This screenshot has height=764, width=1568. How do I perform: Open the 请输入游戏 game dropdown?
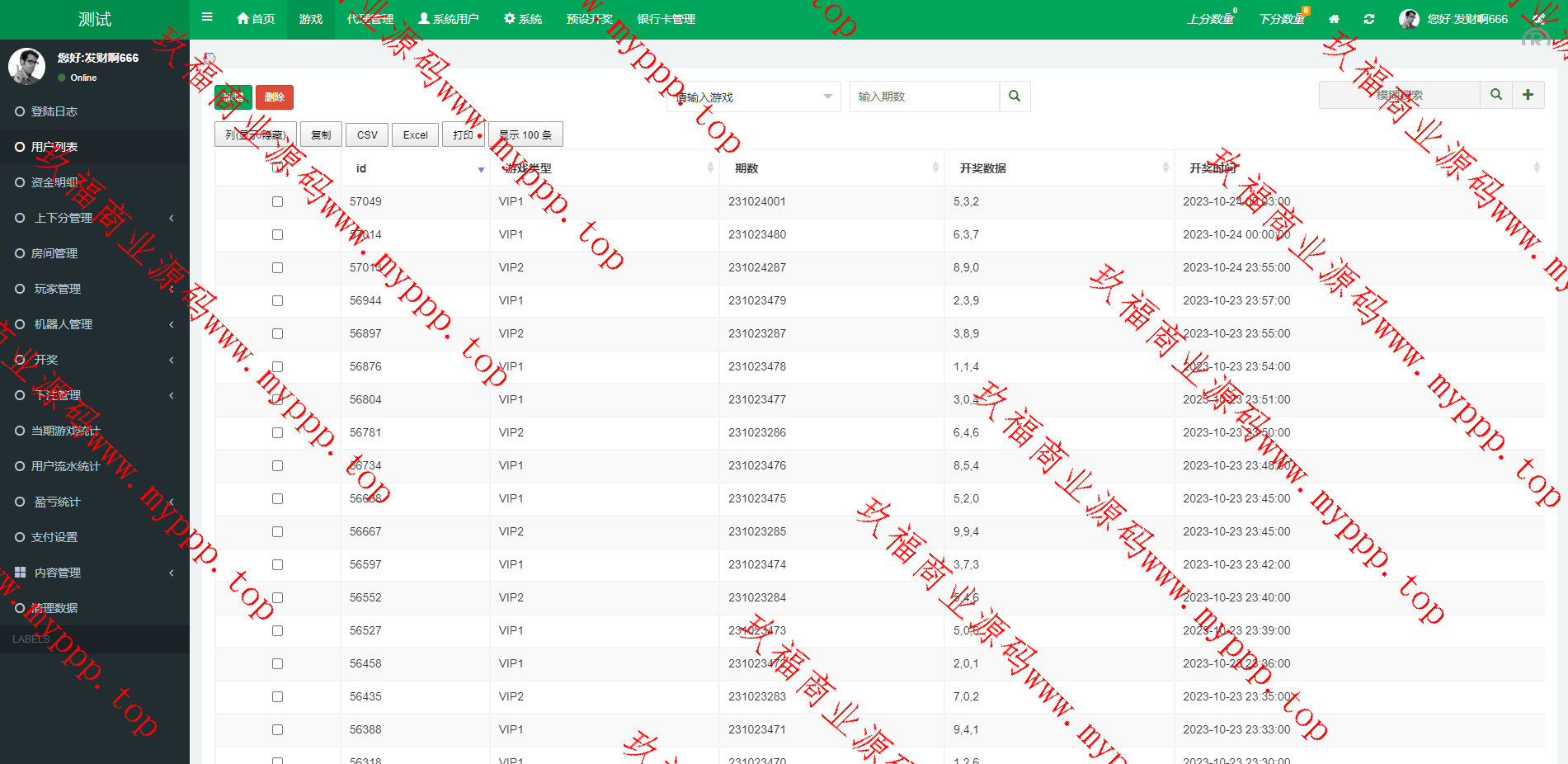(x=753, y=97)
